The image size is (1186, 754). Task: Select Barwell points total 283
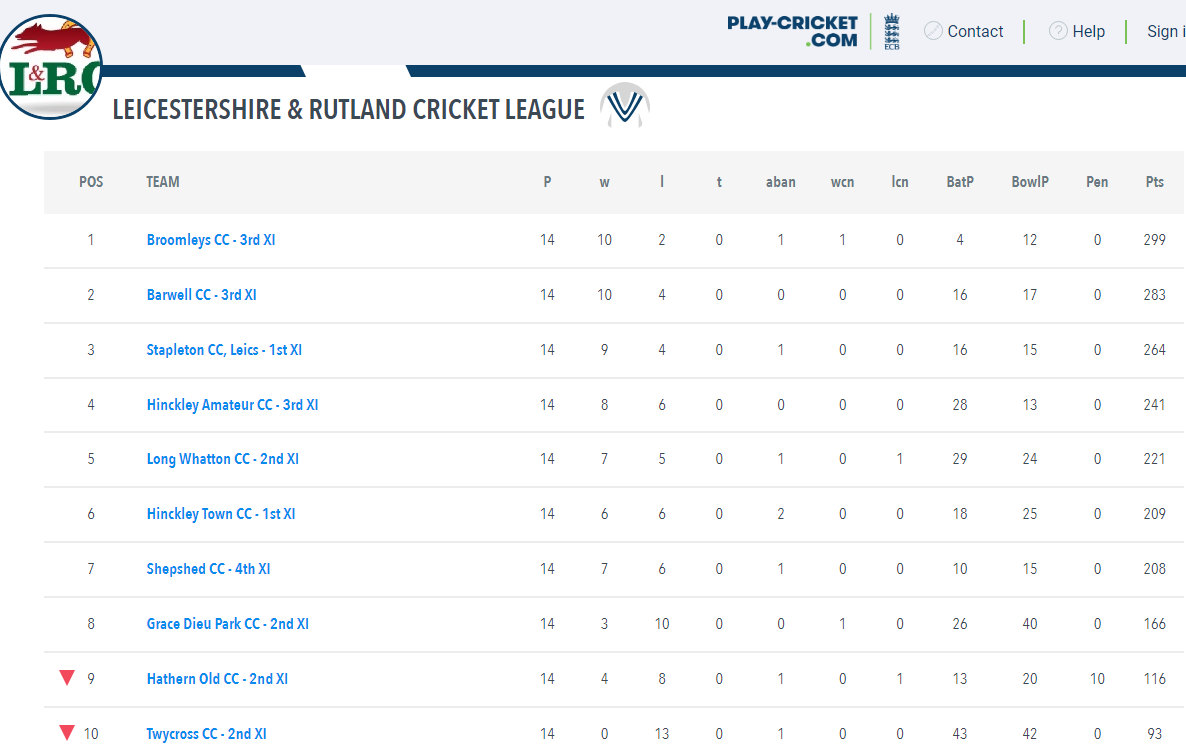point(1154,295)
